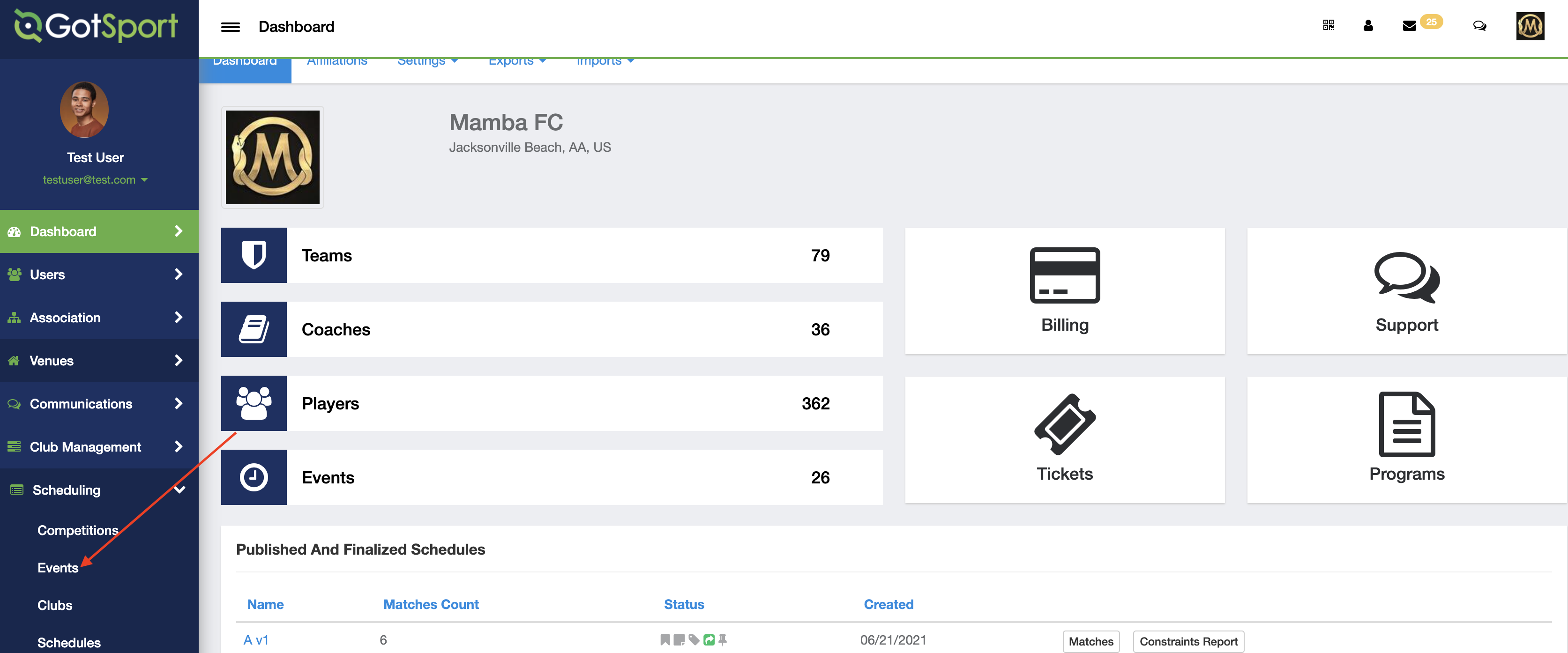Open the user profile icon in header

(x=1368, y=25)
